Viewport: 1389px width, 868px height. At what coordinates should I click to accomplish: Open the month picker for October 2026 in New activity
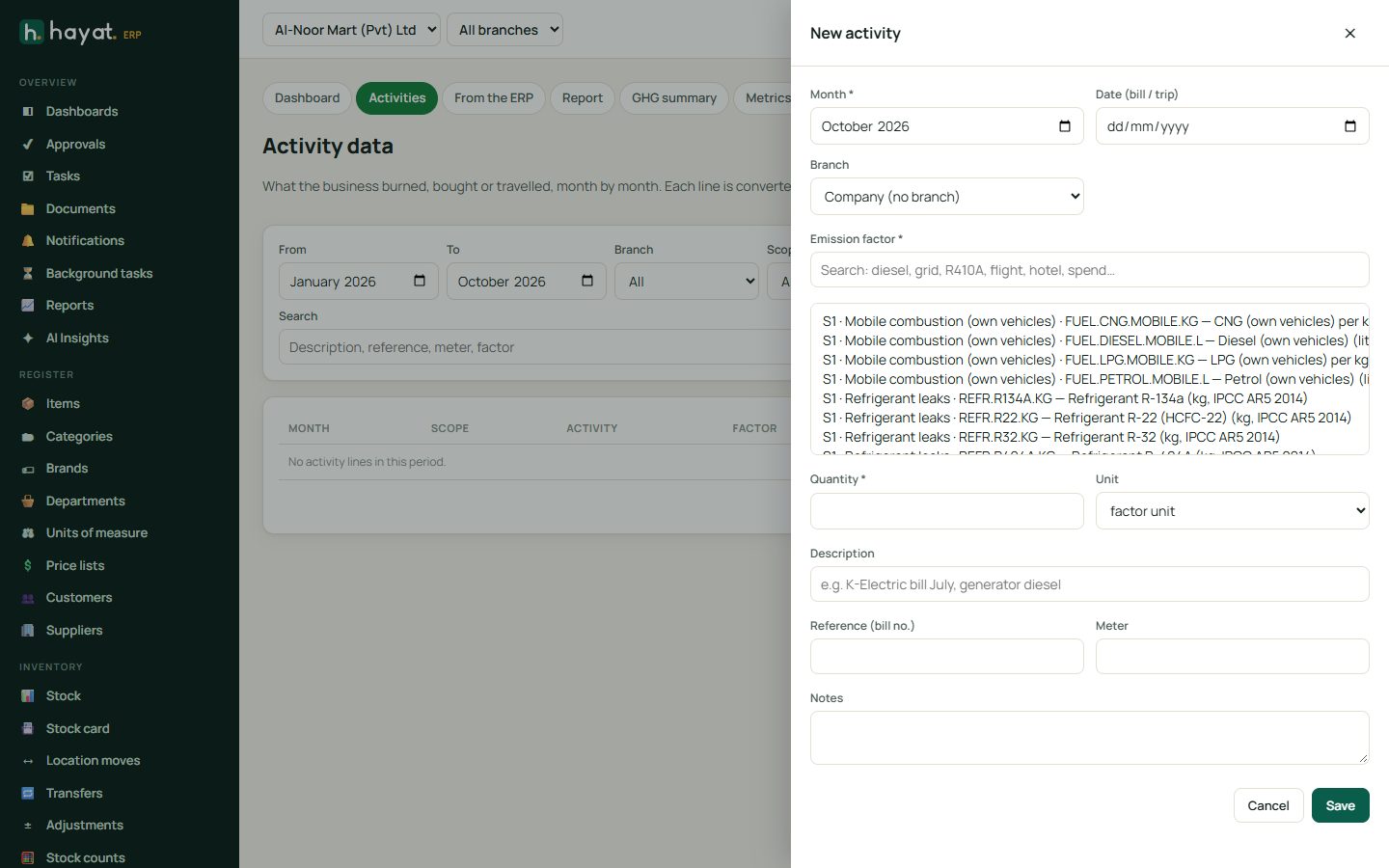point(1065,126)
